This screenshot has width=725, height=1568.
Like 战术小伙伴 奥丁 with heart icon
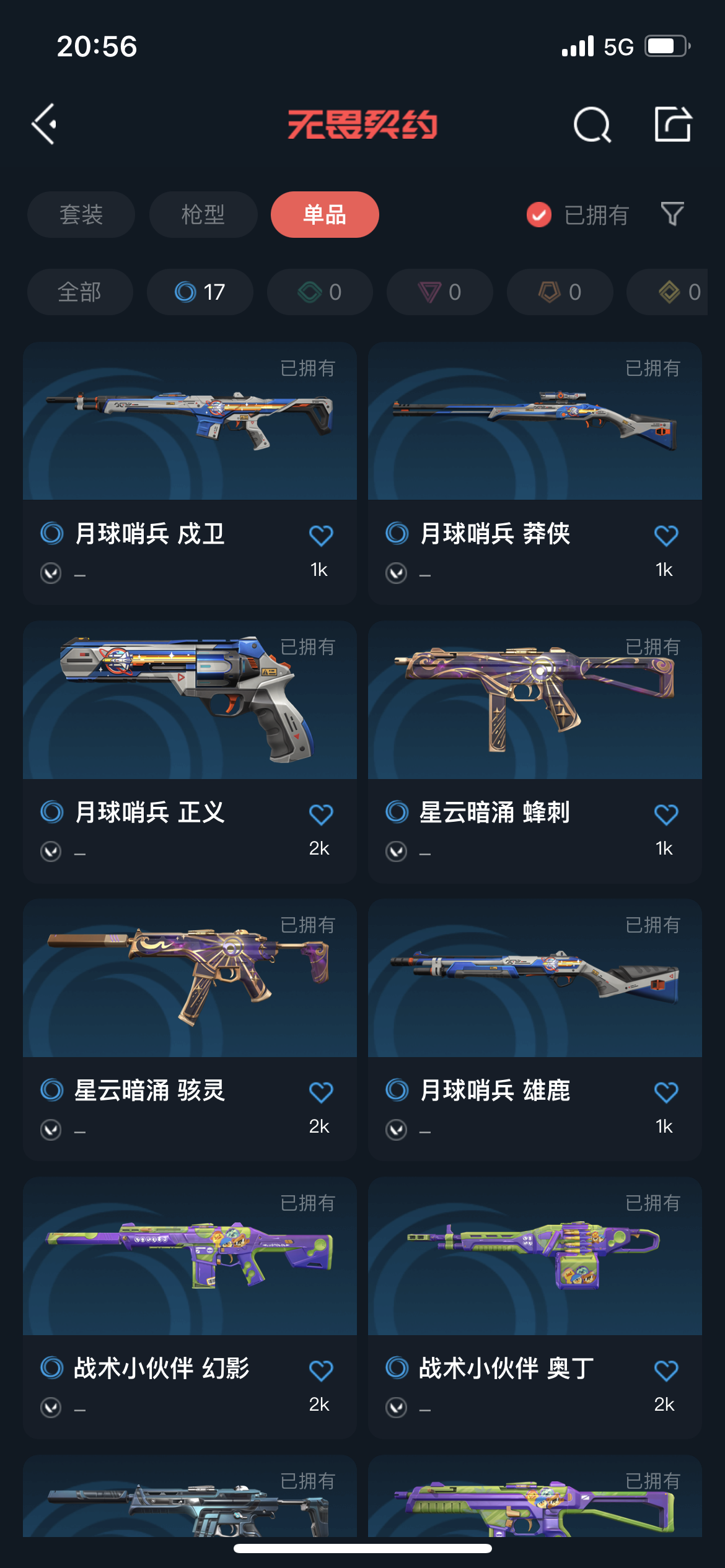tap(666, 1370)
